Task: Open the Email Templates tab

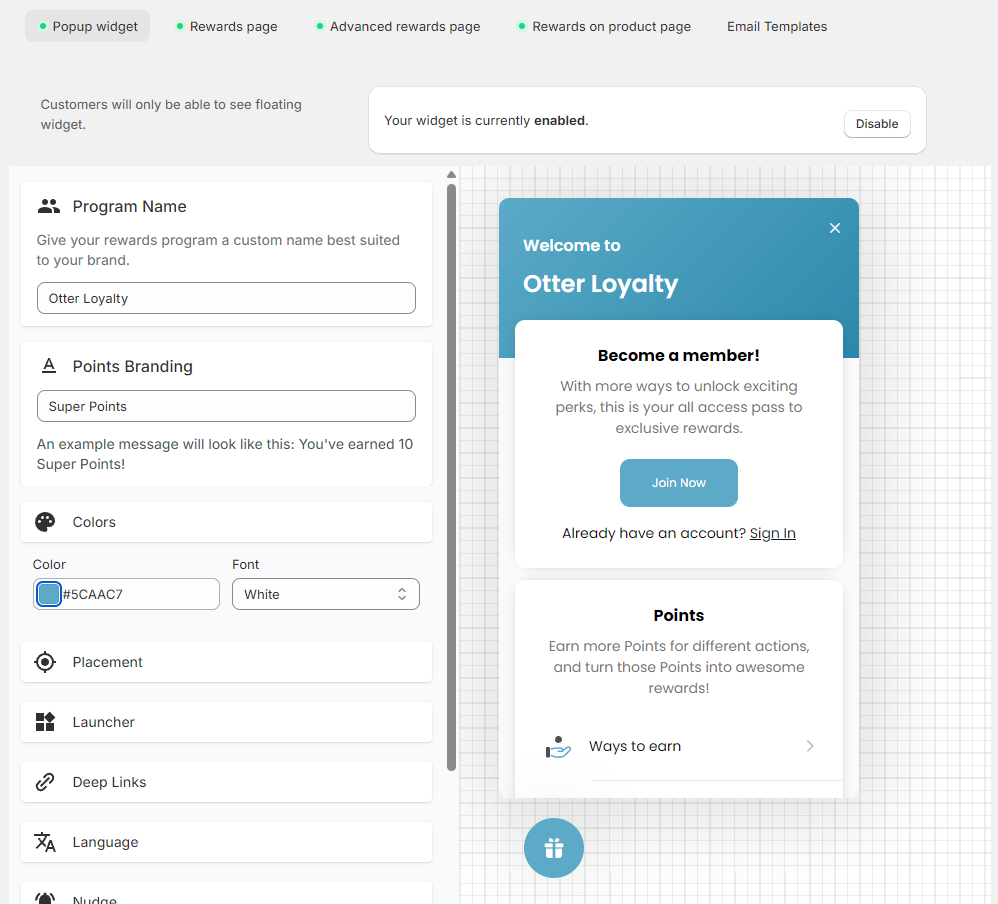Action: (x=777, y=26)
